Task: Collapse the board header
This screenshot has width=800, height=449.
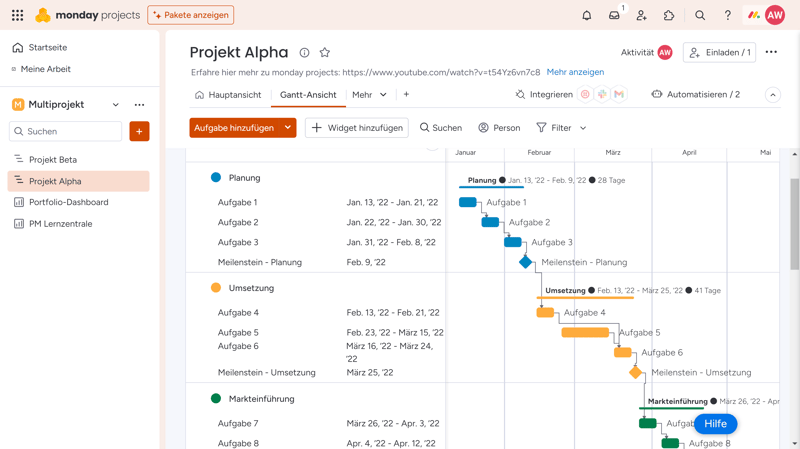Action: [x=773, y=95]
